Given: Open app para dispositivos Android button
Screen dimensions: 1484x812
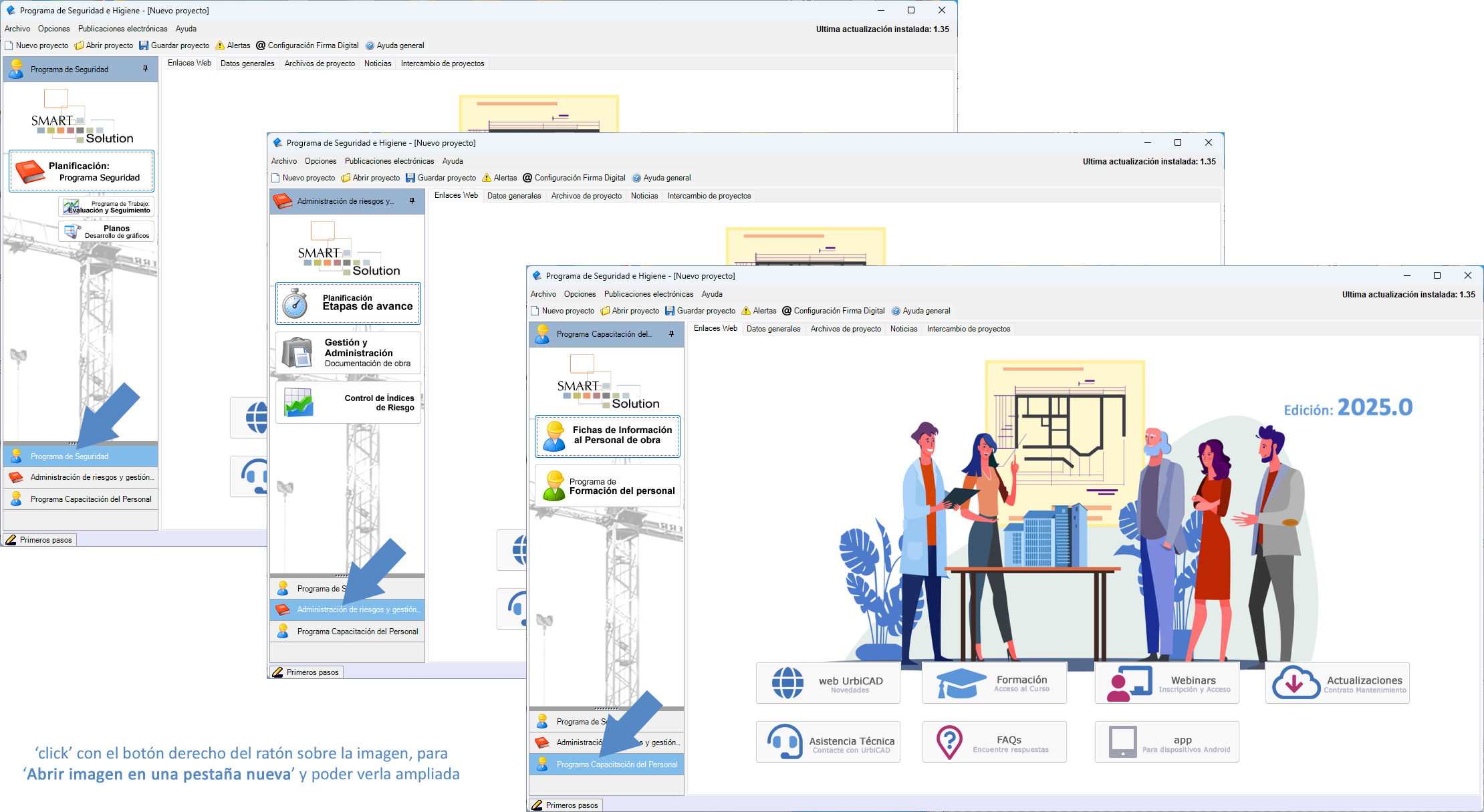Looking at the screenshot, I should pos(1166,742).
